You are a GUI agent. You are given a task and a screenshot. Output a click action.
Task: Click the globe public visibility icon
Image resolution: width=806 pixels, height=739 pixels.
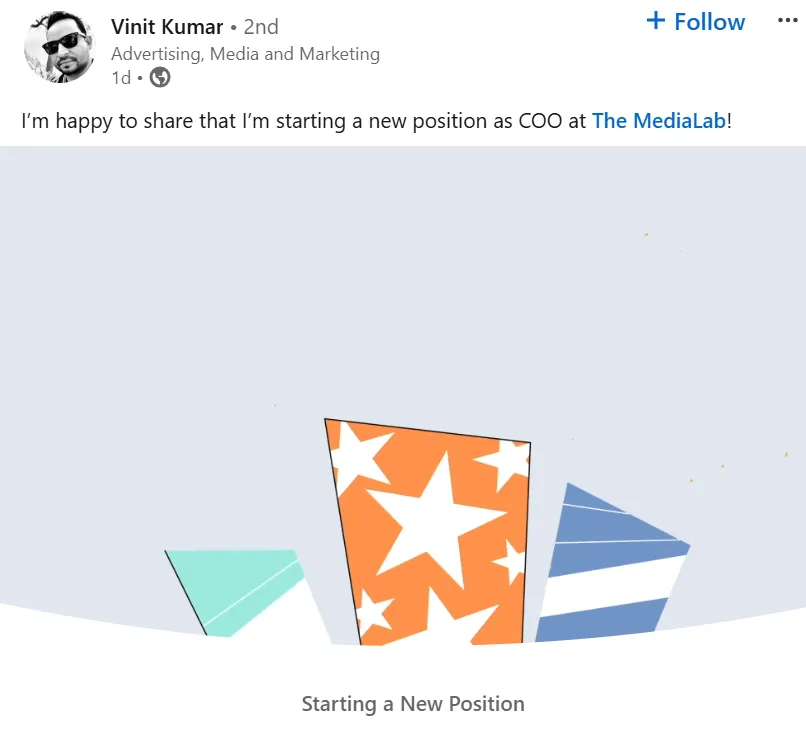point(160,77)
